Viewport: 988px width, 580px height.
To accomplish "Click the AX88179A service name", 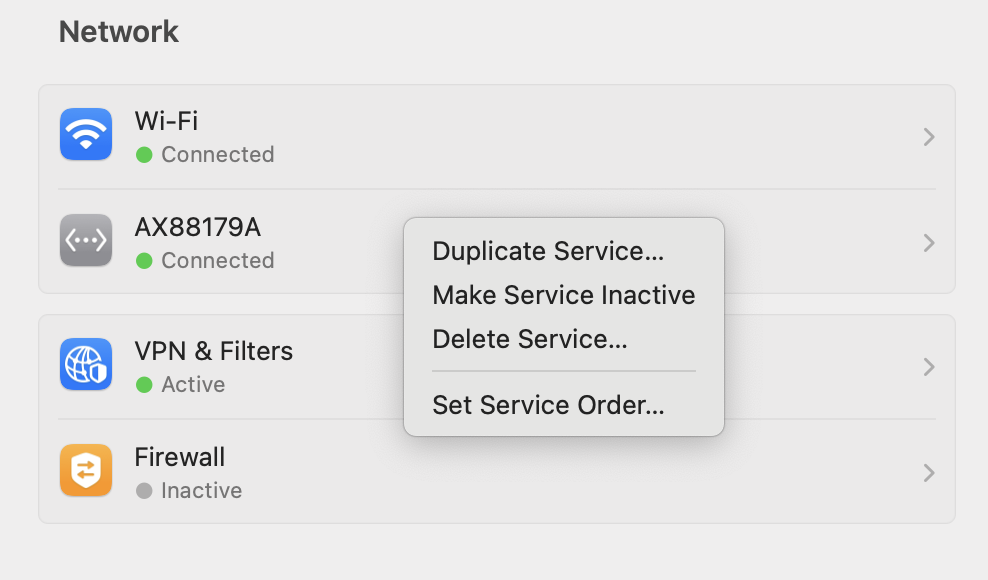I will [198, 227].
